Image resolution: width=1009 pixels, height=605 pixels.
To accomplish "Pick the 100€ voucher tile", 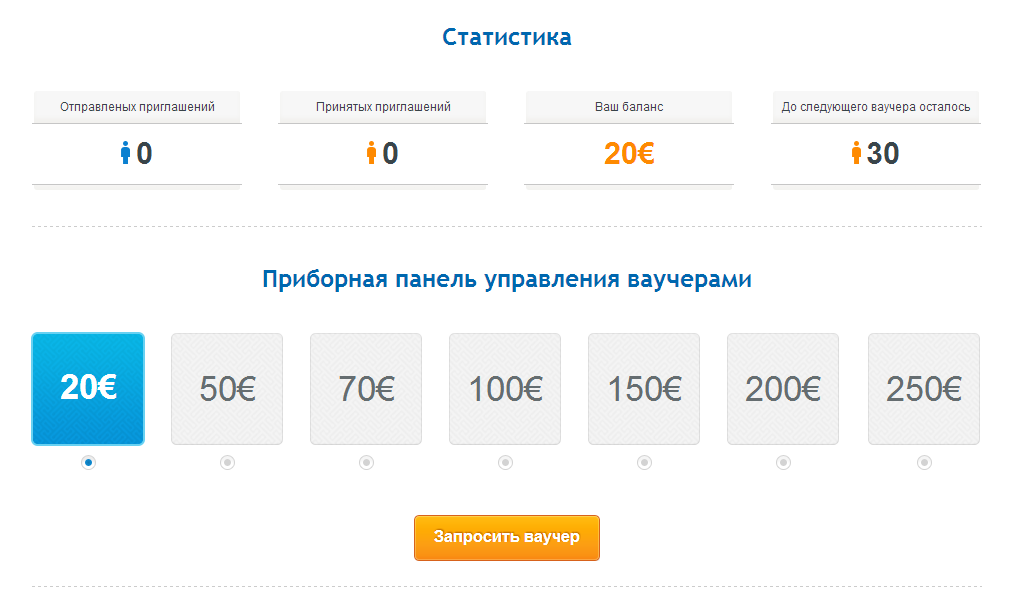I will click(505, 389).
